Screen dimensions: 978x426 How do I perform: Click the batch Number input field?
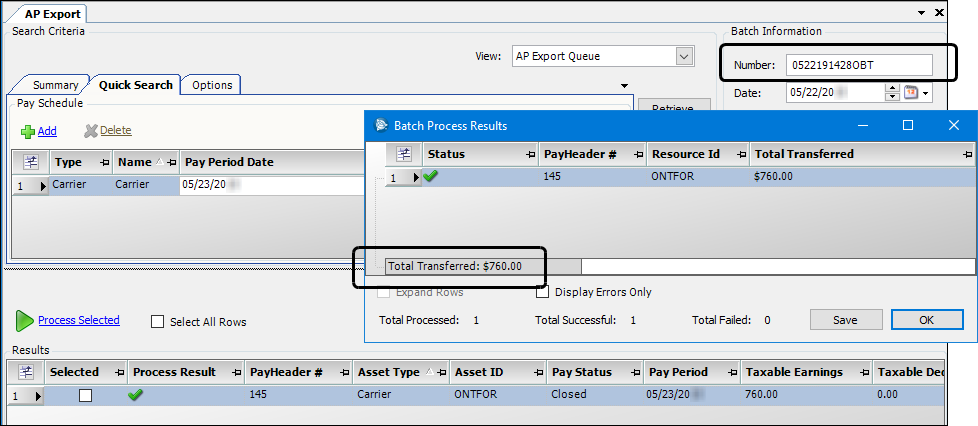tap(859, 65)
